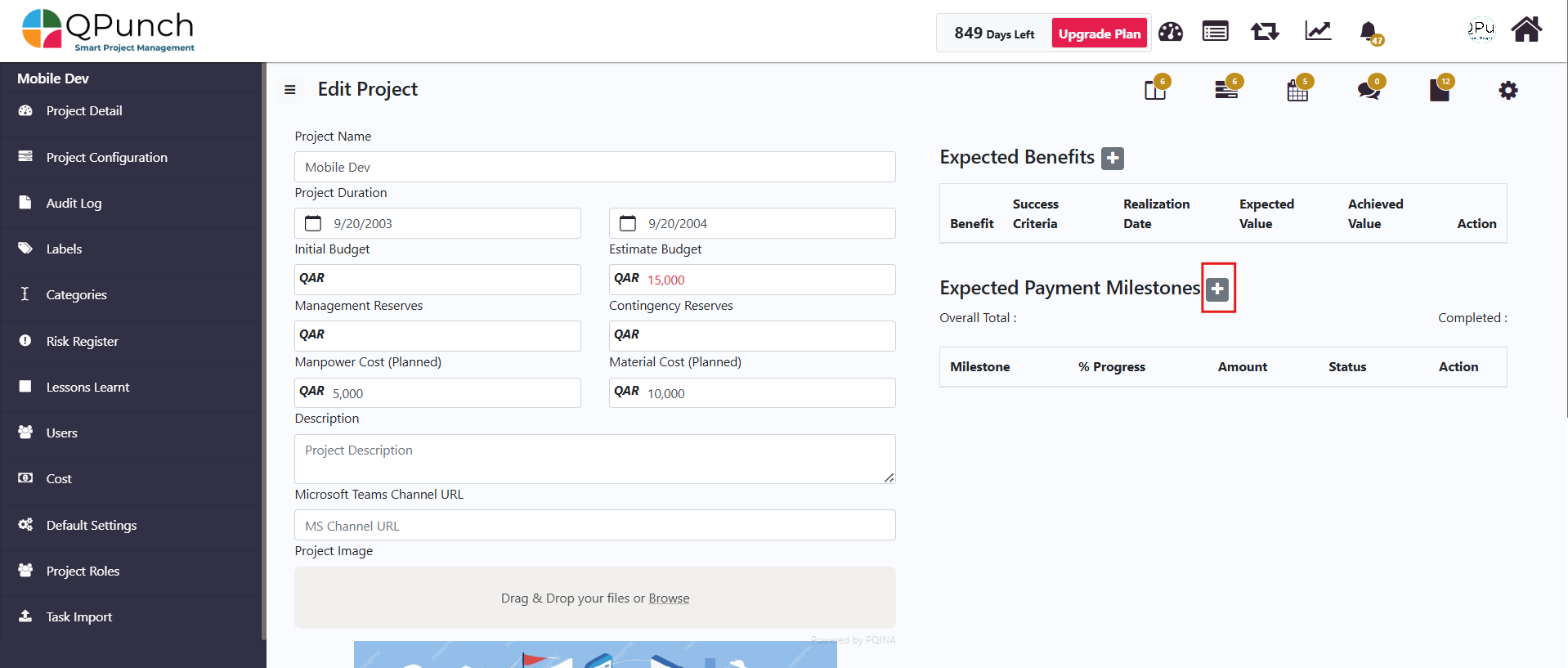Add a new Expected Benefit with plus icon
The height and width of the screenshot is (668, 1568).
[1113, 158]
